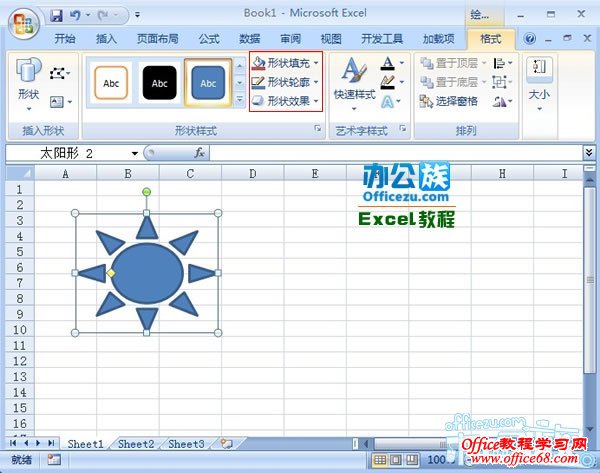The width and height of the screenshot is (600, 473).
Task: Expand the shape styles gallery
Action: 240,100
